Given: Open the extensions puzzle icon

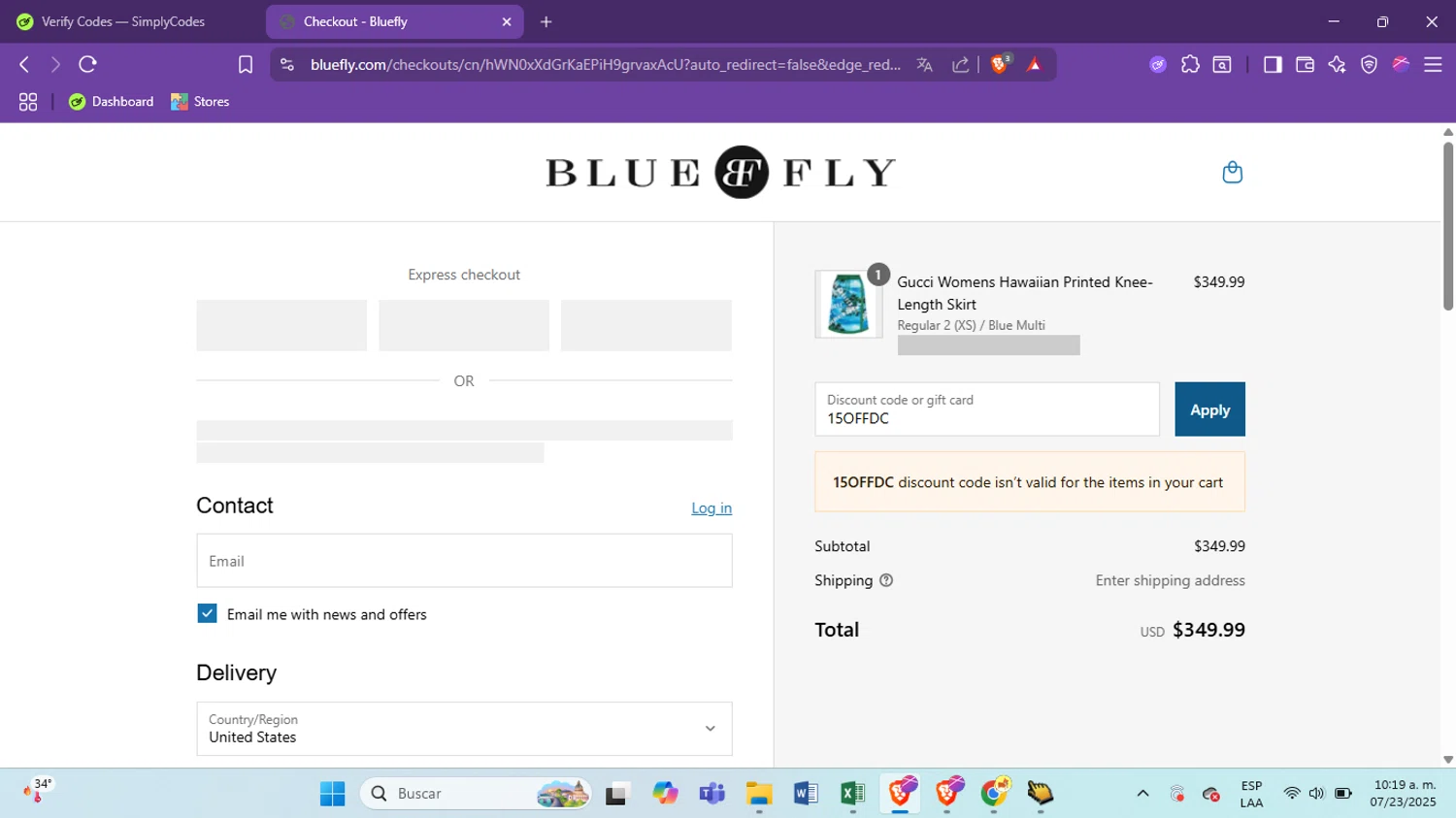Looking at the screenshot, I should 1190,65.
